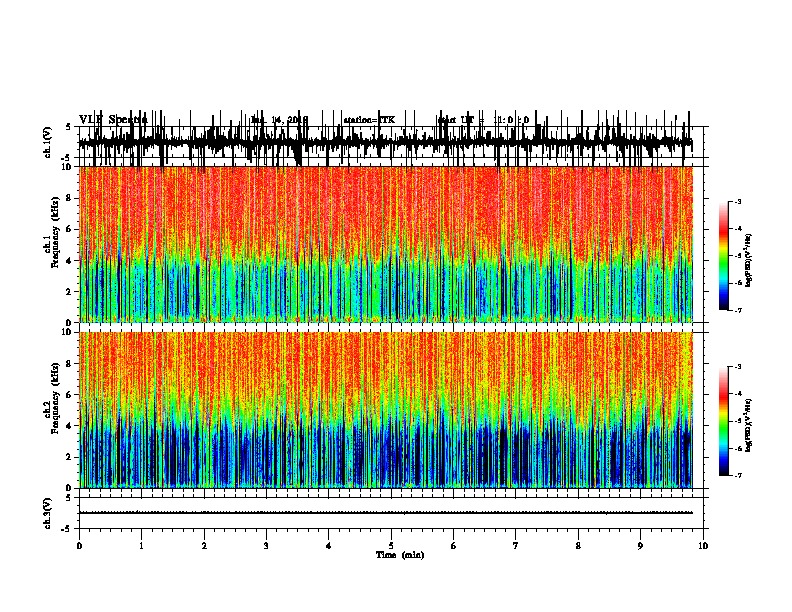Click the upper color scale bar for ch.1
Screen dimensions: 792x612
pos(723,256)
